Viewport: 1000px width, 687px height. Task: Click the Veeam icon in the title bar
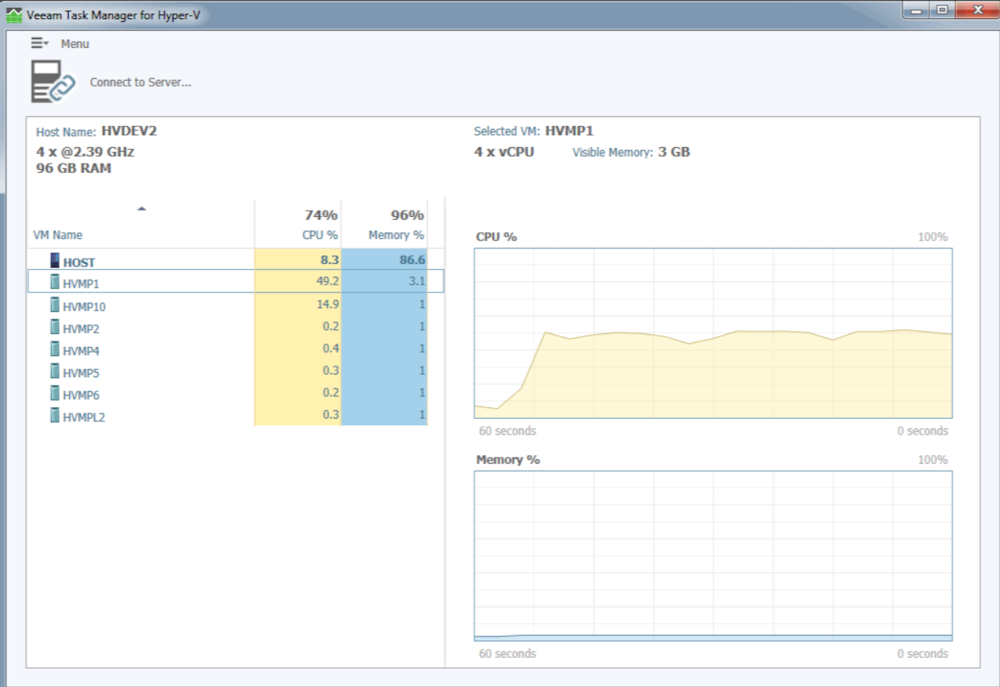point(13,9)
